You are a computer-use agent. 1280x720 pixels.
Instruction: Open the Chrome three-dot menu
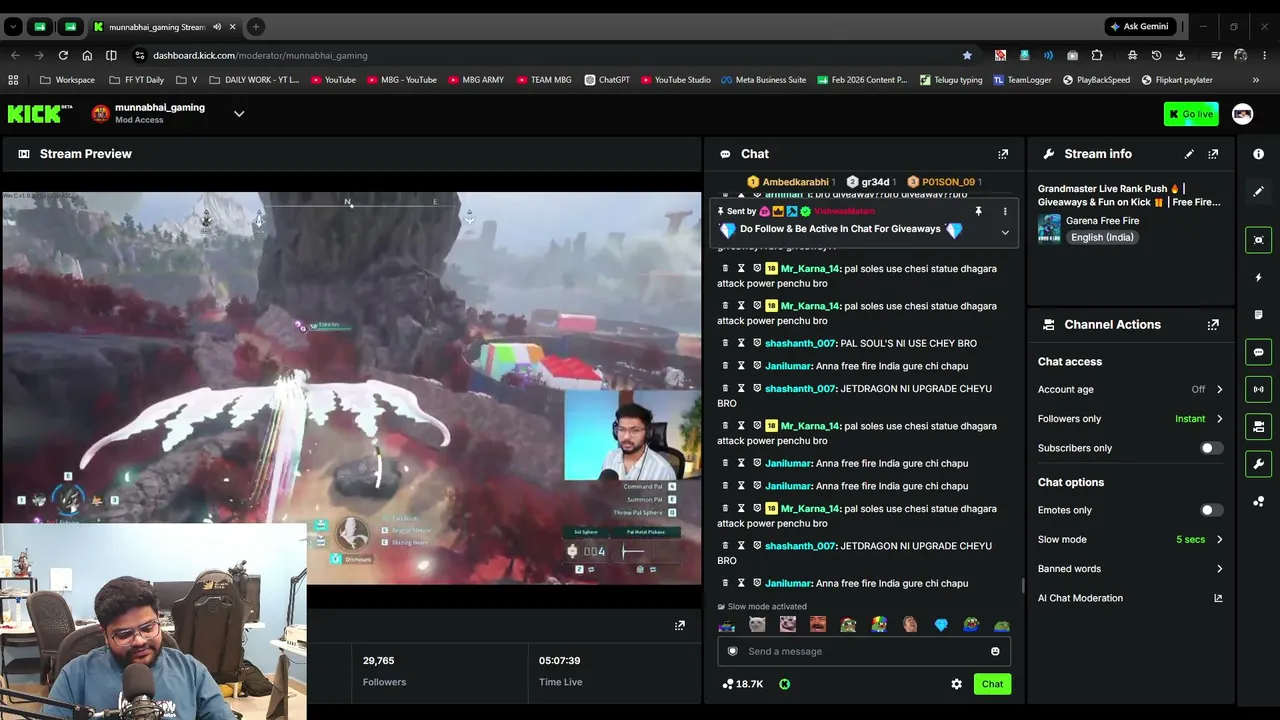pos(1265,55)
